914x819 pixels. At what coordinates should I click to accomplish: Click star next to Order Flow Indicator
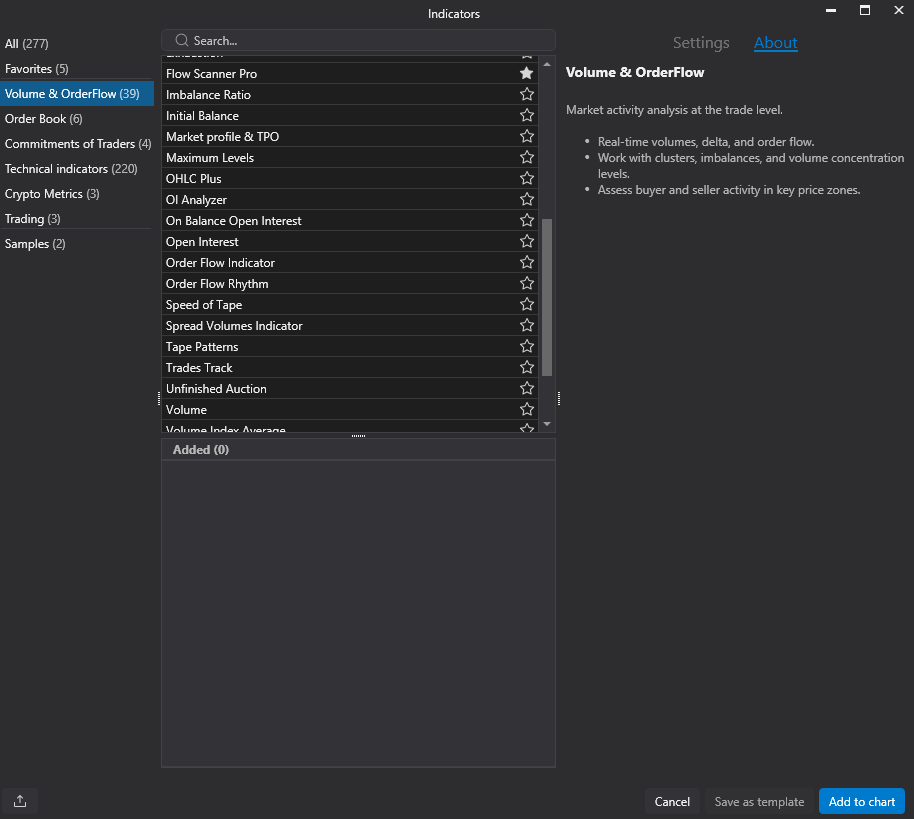point(526,262)
